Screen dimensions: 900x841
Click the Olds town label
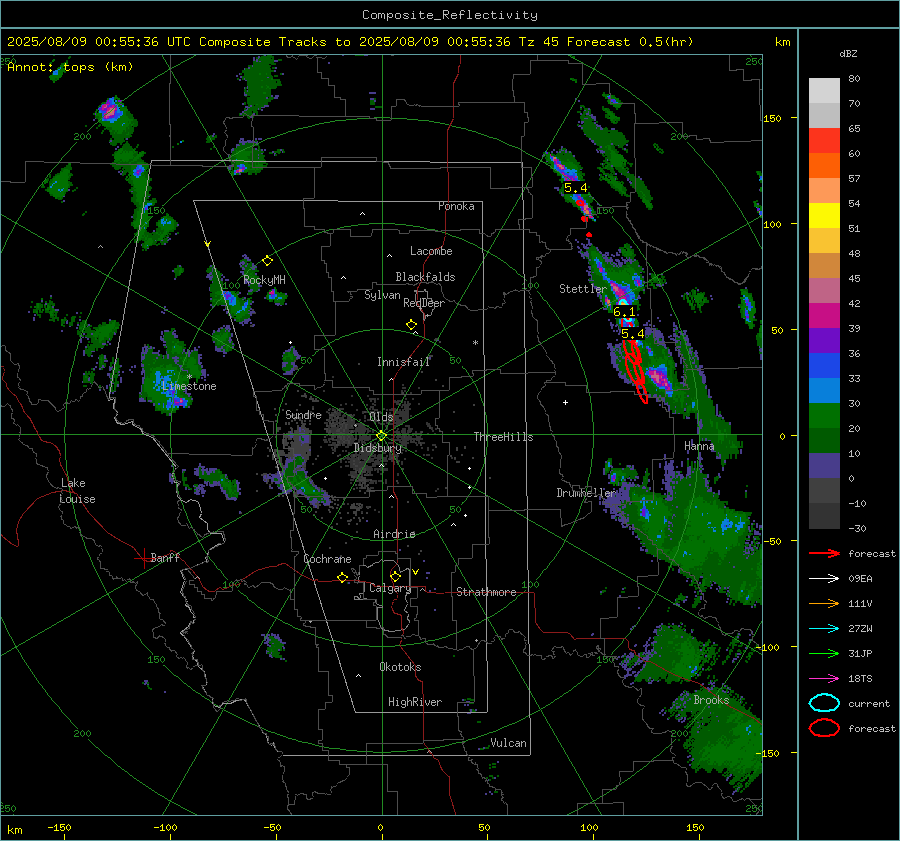pyautogui.click(x=381, y=417)
